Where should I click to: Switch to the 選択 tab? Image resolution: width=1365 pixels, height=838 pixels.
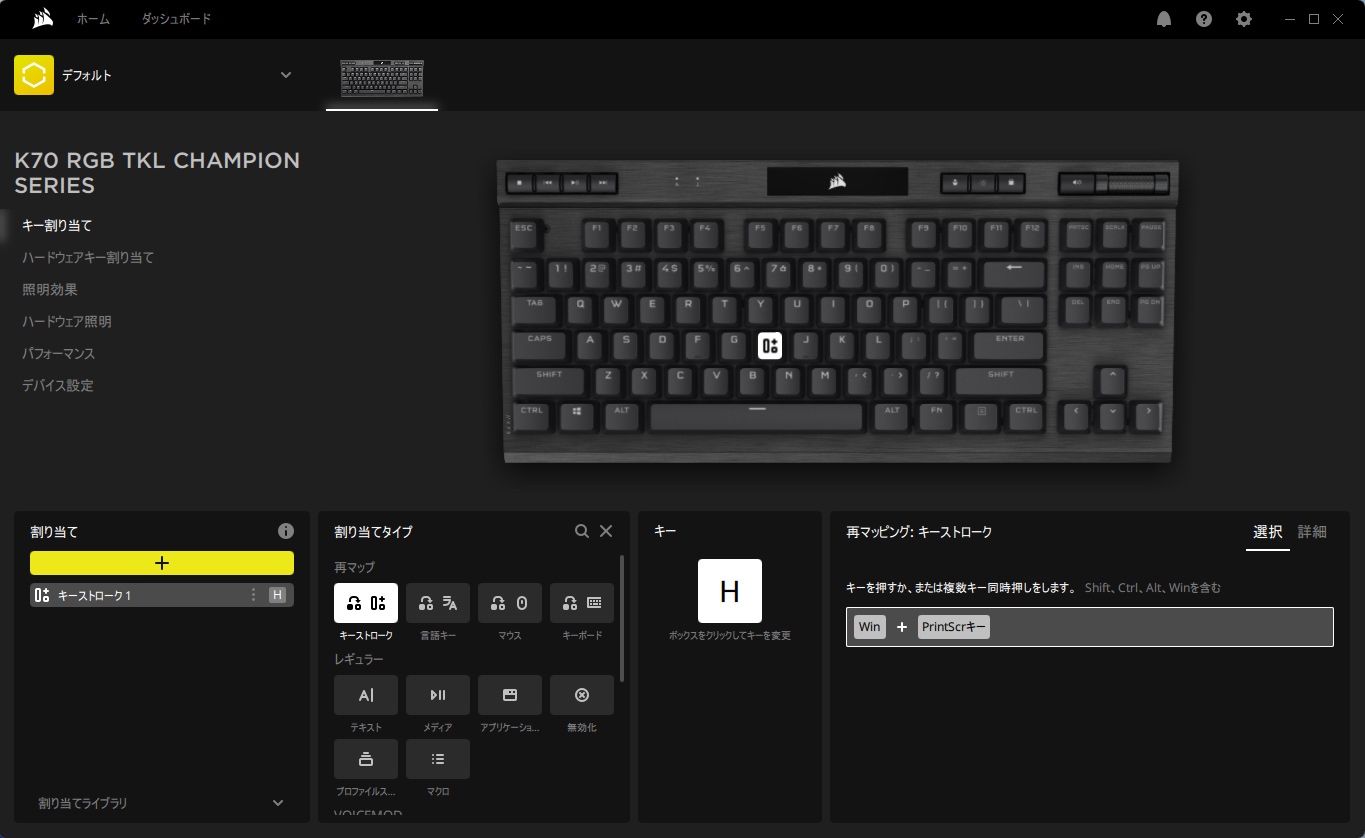(x=1268, y=532)
